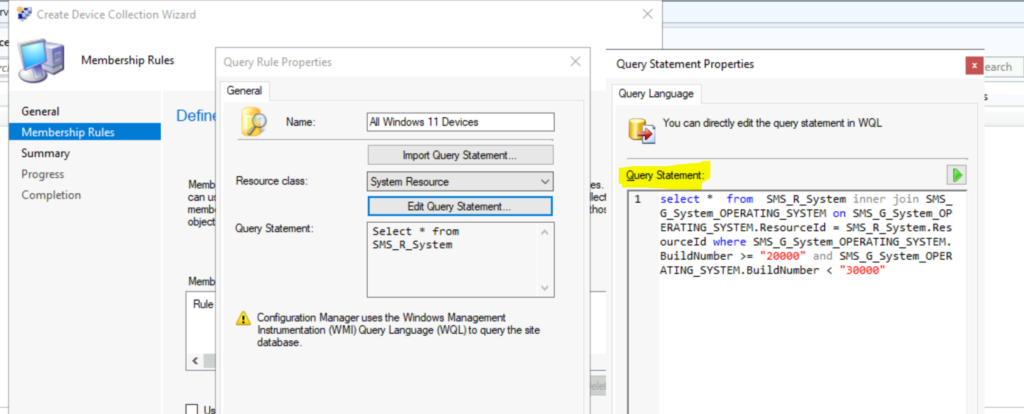Screen dimensions: 1024x414
Task: Click the Query Rule magnifier database icon
Action: tap(253, 121)
